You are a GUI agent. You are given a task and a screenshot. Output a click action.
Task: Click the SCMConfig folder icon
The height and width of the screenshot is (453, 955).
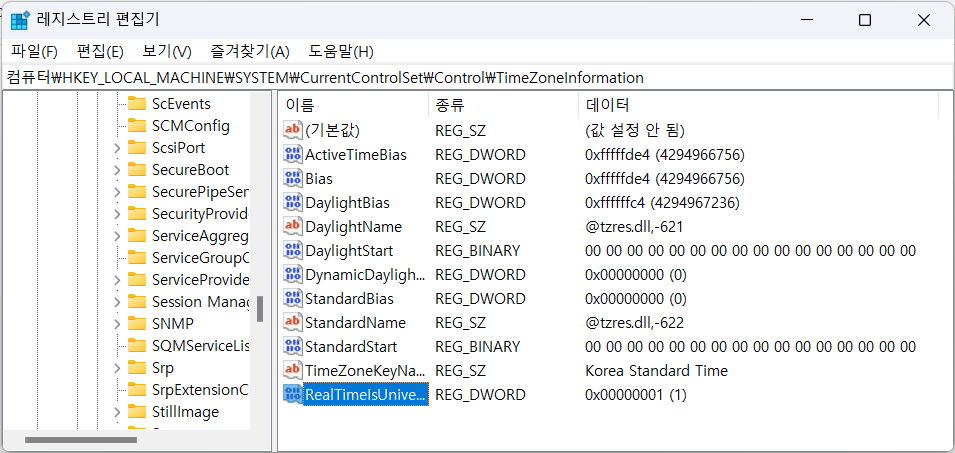coord(137,126)
